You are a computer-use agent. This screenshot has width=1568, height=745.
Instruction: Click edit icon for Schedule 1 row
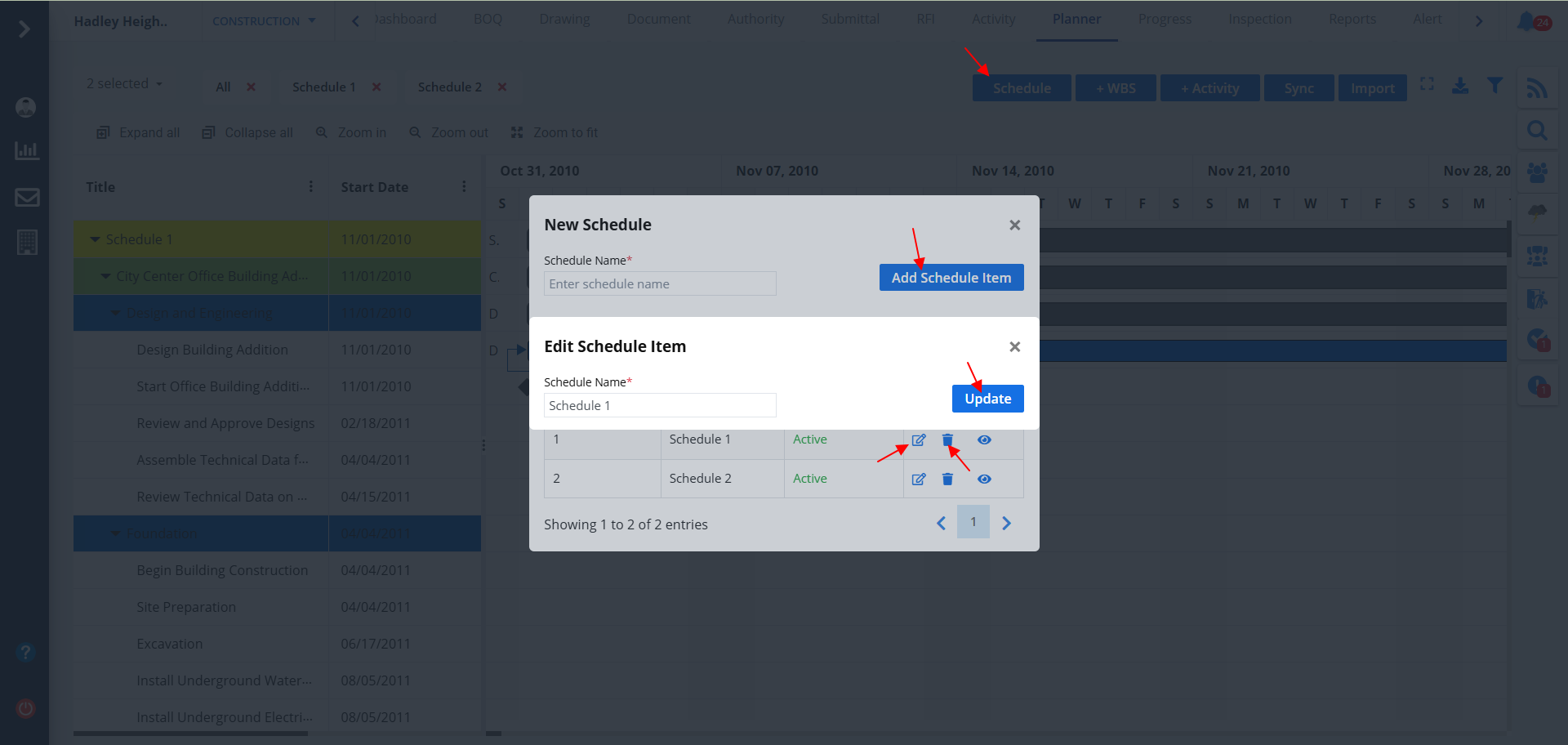[x=919, y=440]
